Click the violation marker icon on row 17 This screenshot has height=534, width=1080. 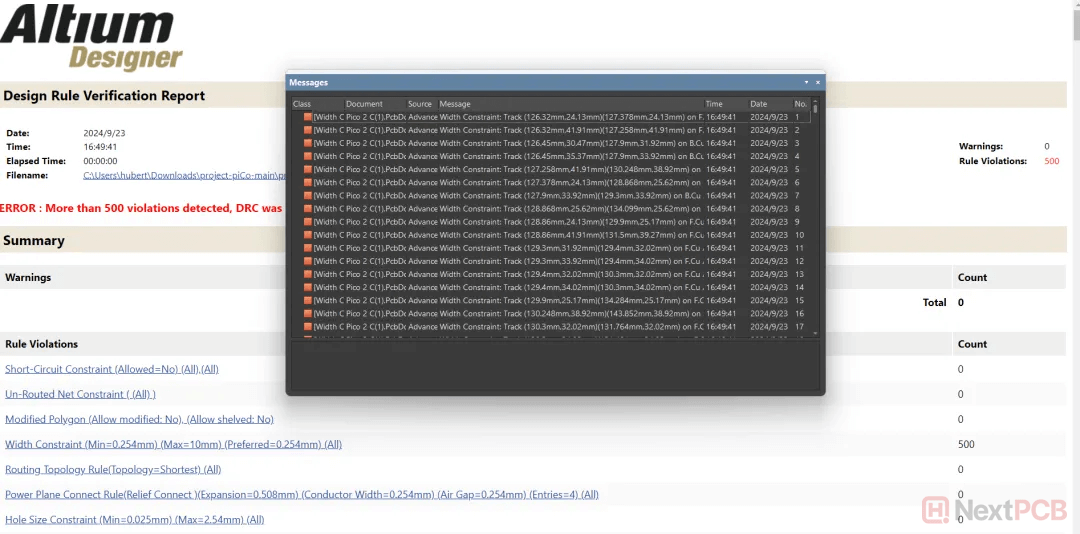[x=308, y=326]
